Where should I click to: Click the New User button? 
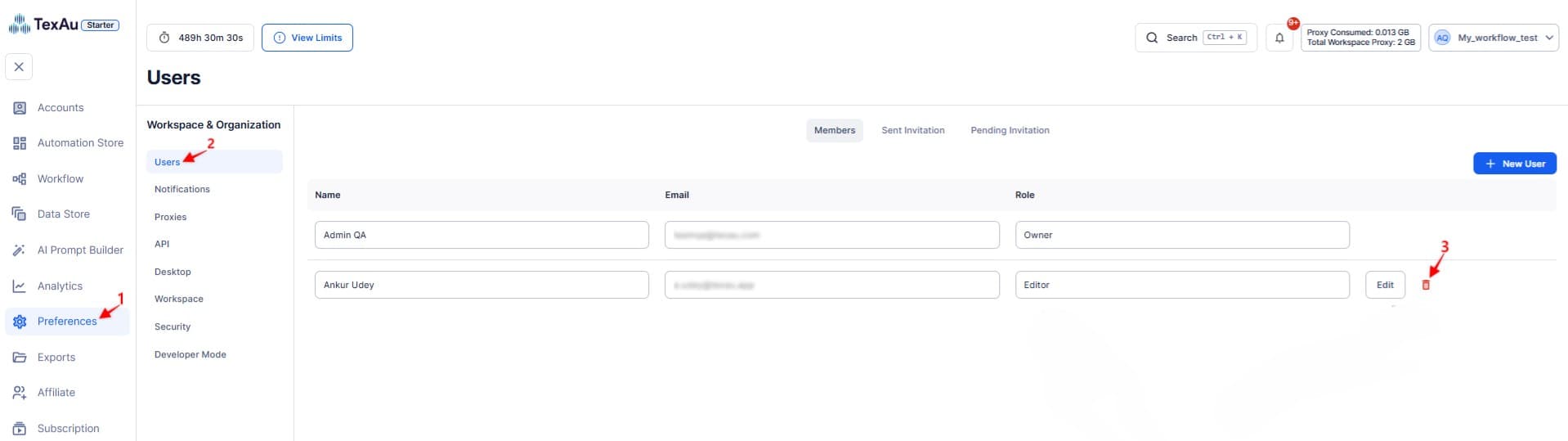coord(1514,164)
